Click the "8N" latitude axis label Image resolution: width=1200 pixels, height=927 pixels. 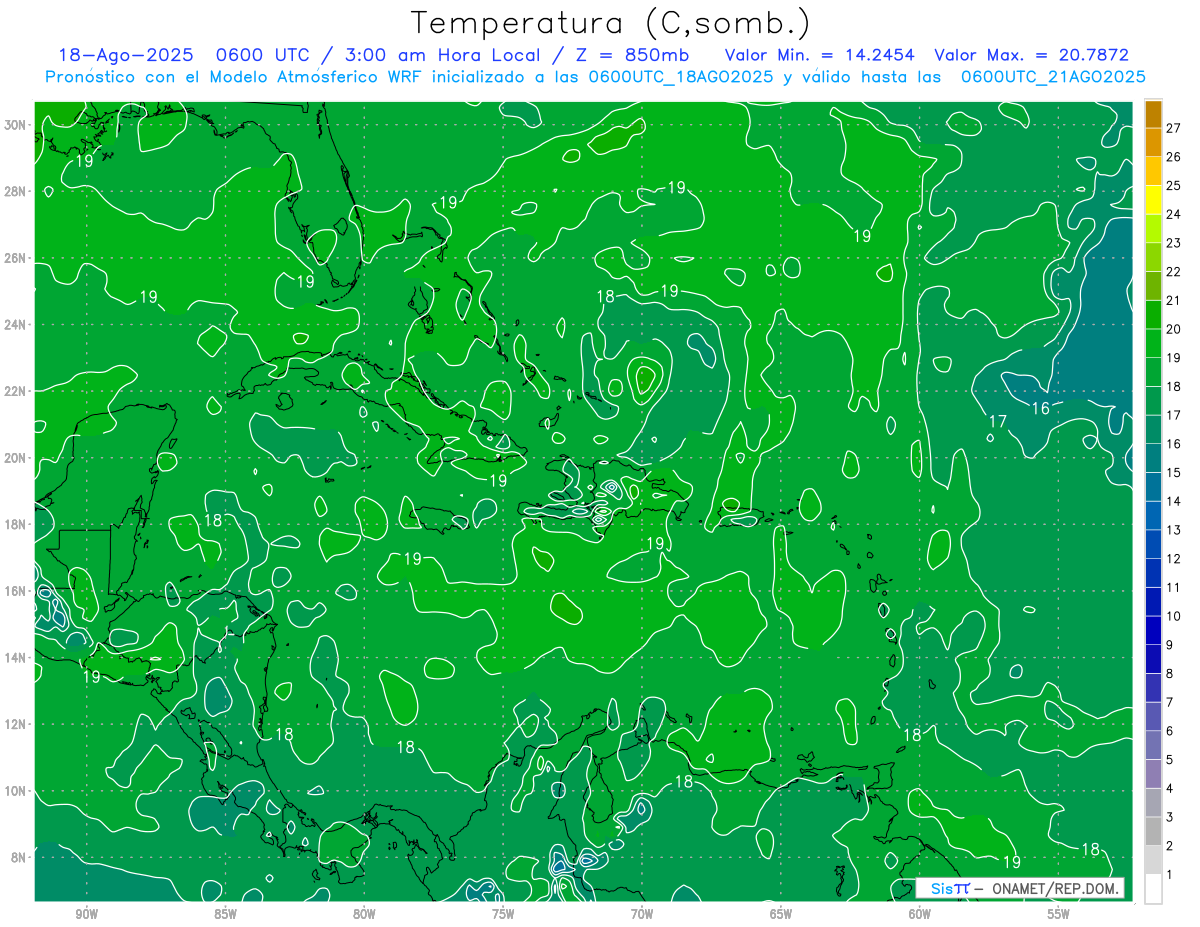20,858
